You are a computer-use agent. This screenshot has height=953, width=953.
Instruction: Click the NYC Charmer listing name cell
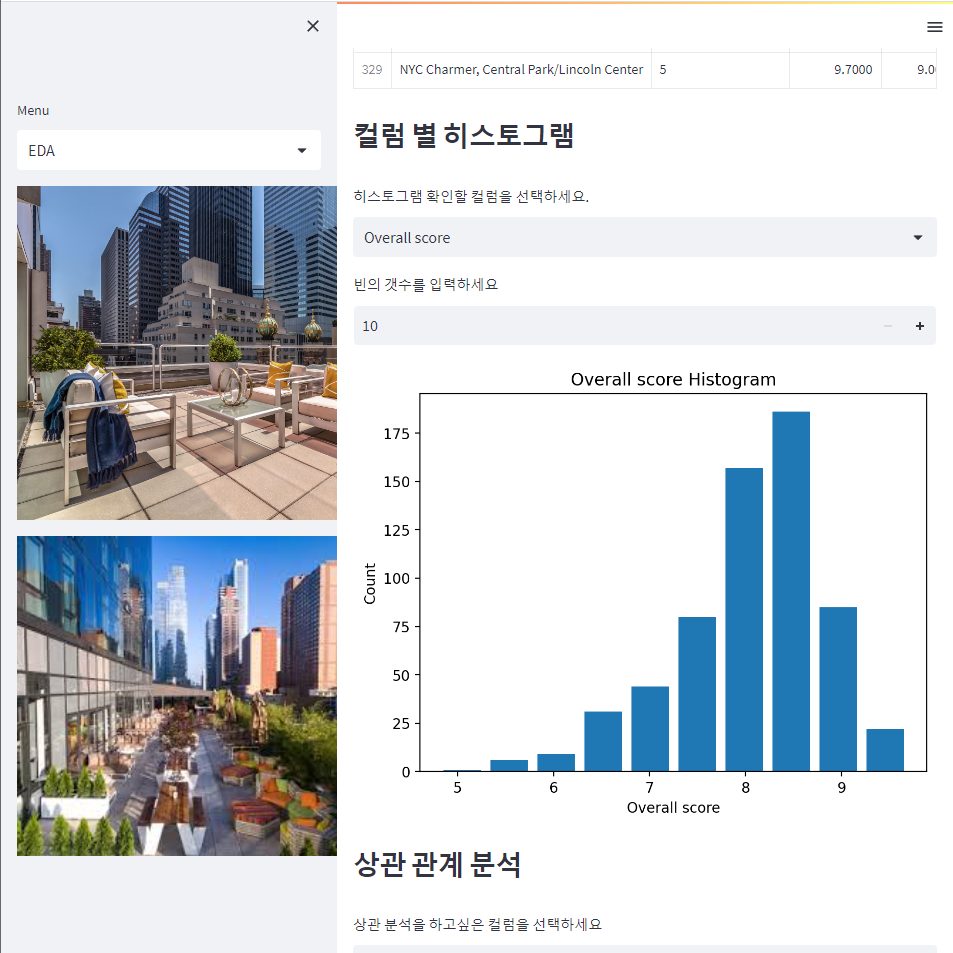tap(521, 69)
